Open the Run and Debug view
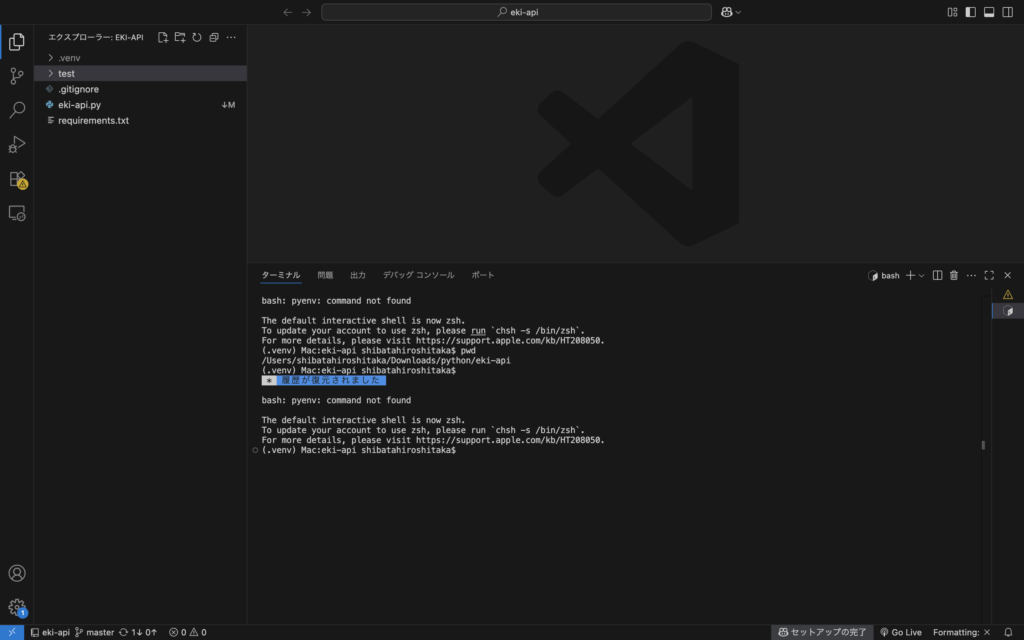 pos(17,144)
